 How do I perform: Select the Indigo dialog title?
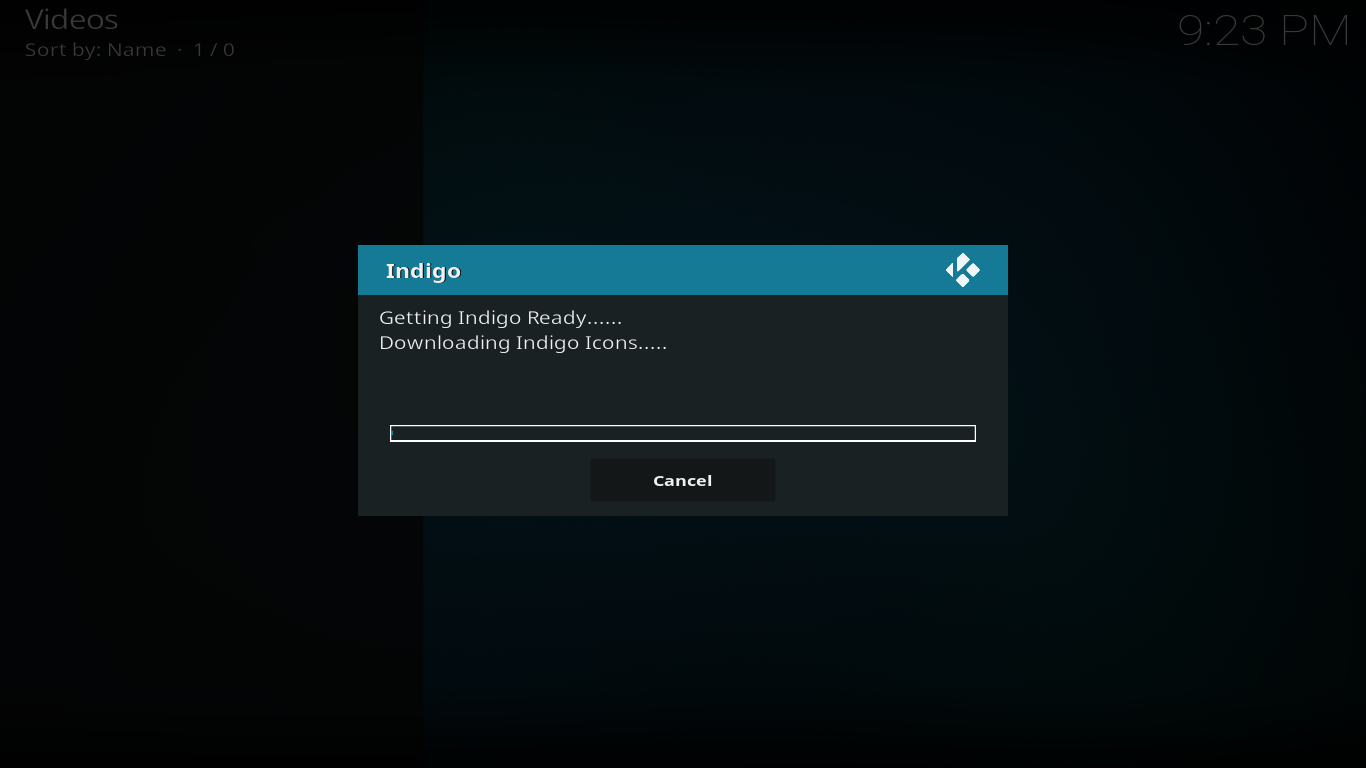point(423,271)
